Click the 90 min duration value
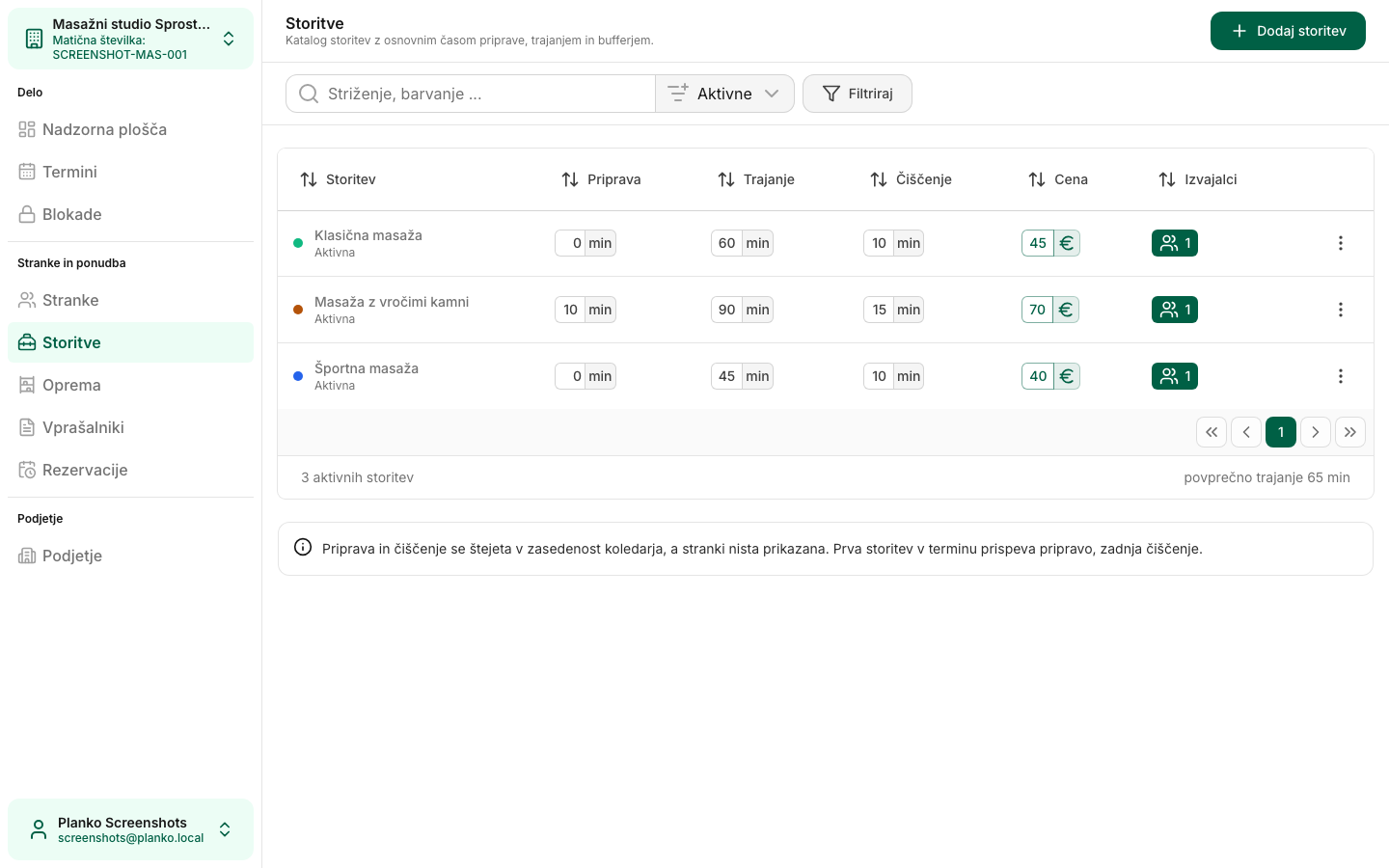 click(x=742, y=310)
